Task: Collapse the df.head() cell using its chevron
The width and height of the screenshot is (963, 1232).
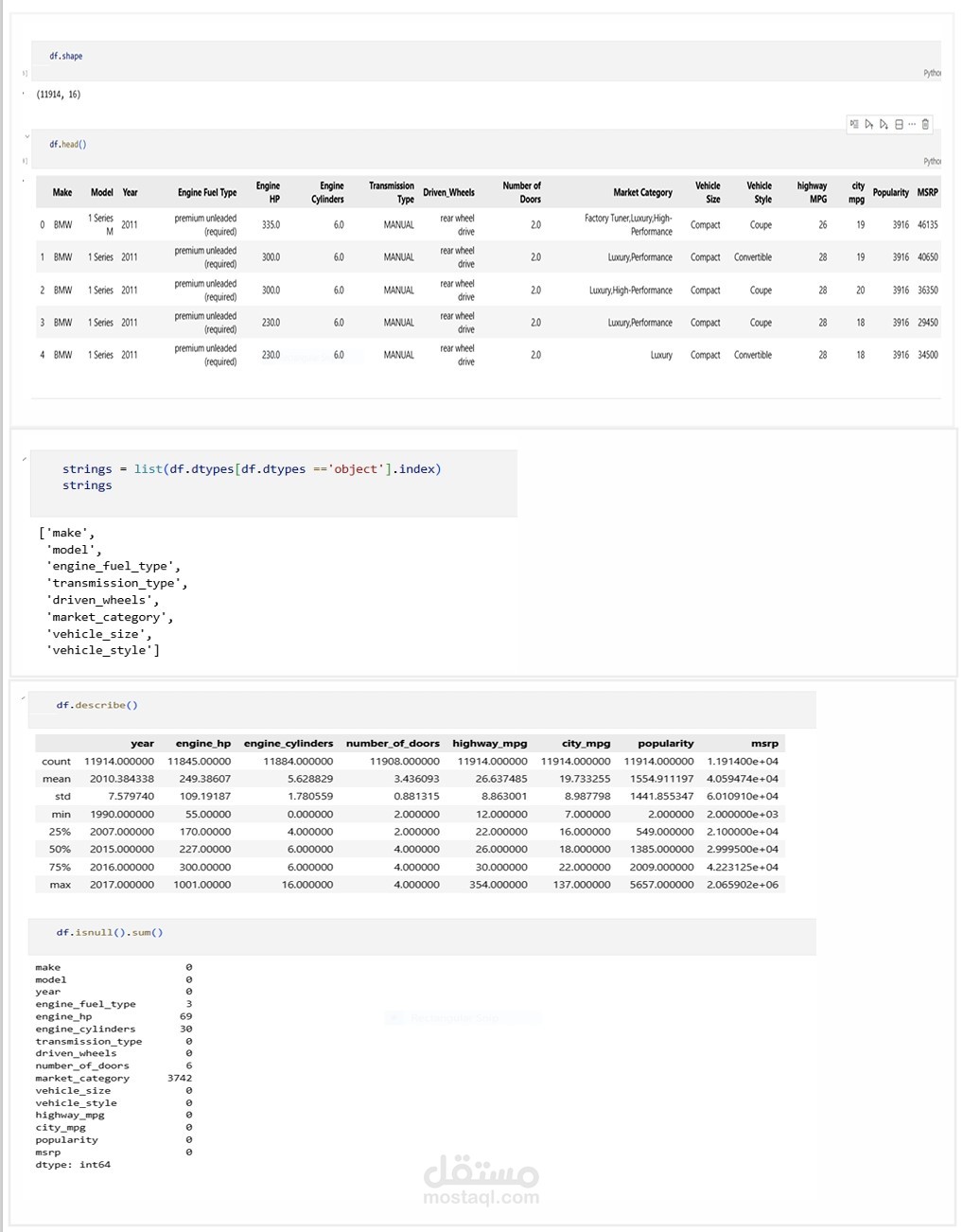Action: point(26,136)
